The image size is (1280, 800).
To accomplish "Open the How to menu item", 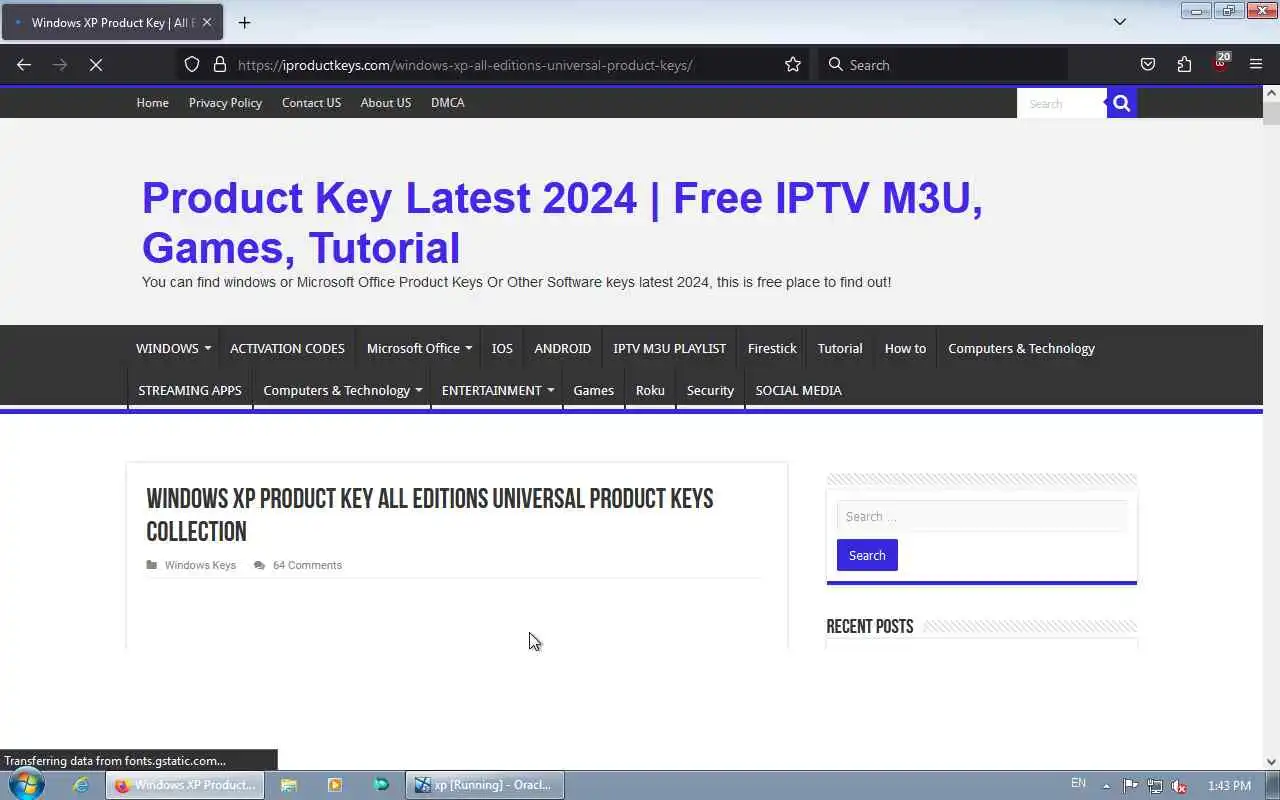I will pos(905,348).
